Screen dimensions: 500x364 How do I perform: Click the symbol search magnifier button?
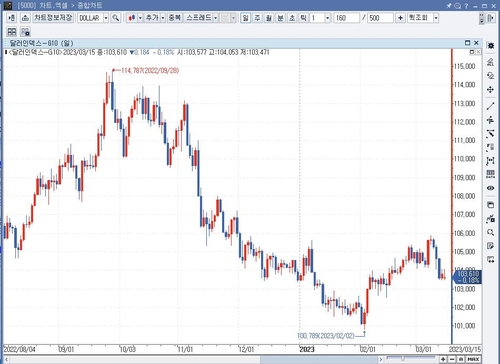pyautogui.click(x=116, y=18)
